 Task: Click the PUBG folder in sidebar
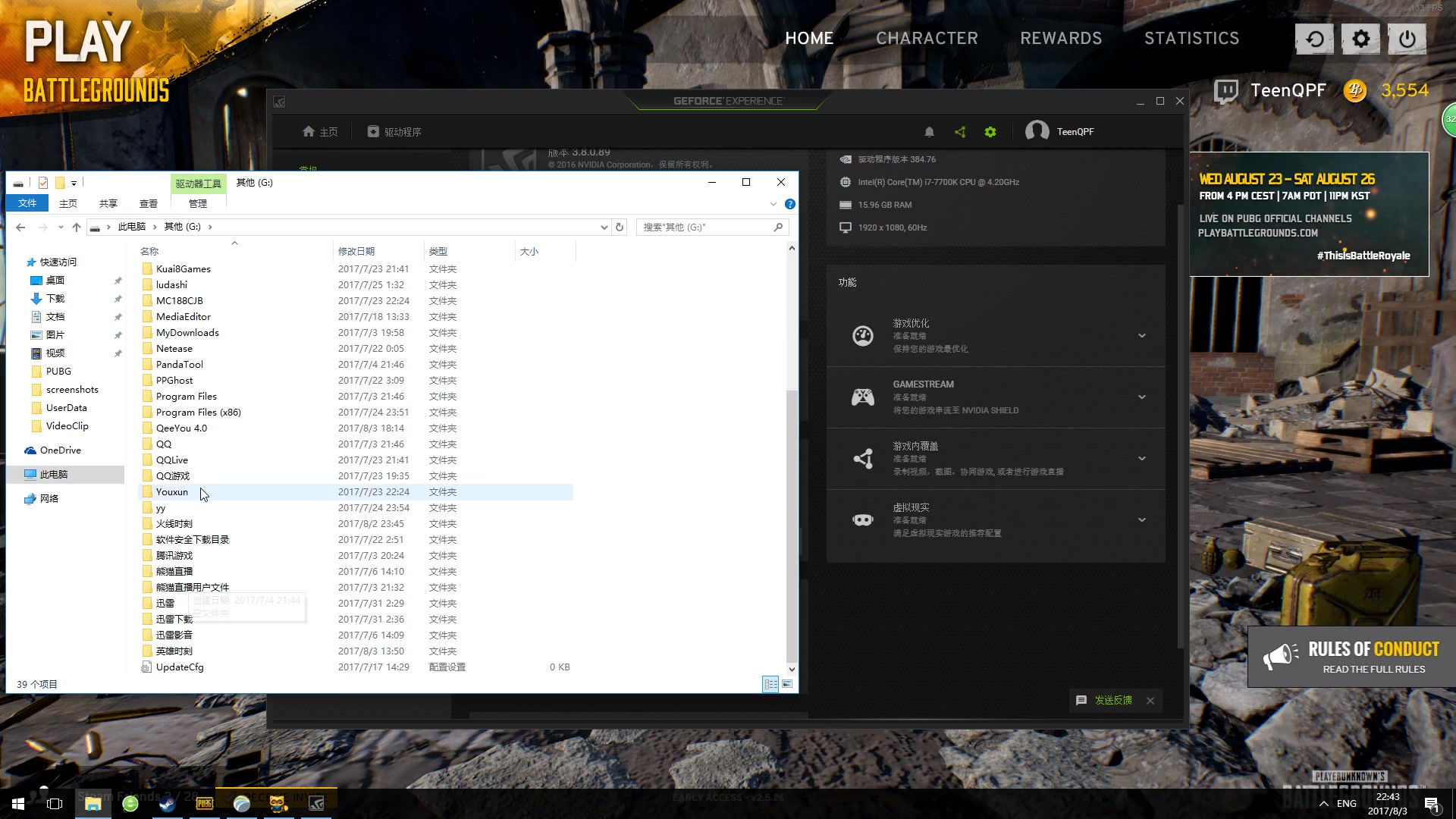(57, 371)
